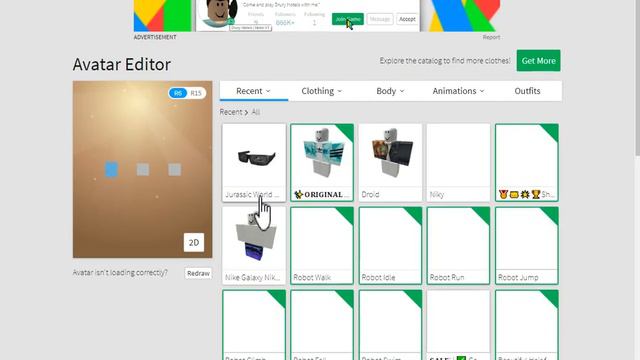Select the Robot Jump animation card

click(x=527, y=245)
